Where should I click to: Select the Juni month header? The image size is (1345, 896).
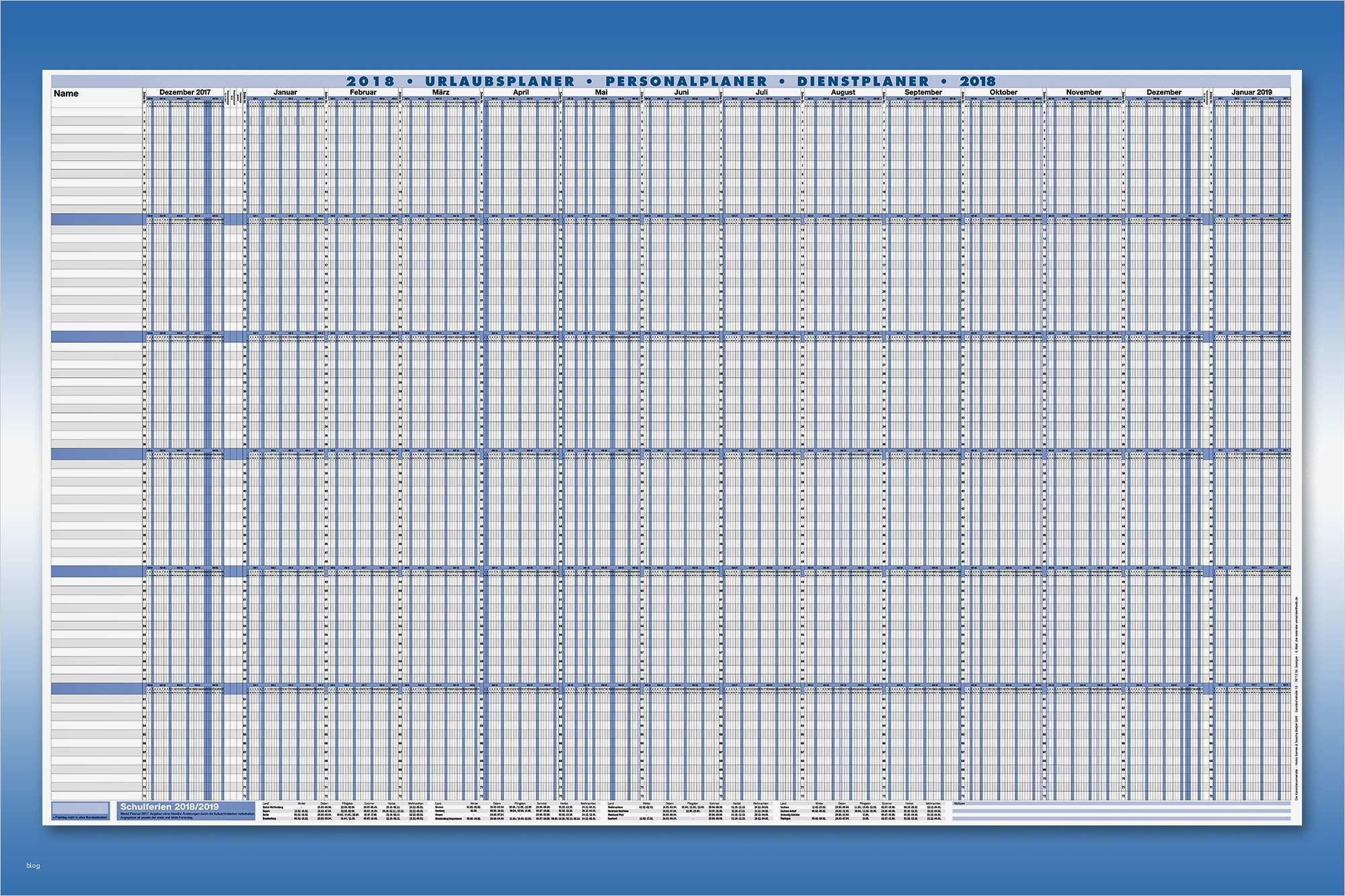(x=681, y=92)
